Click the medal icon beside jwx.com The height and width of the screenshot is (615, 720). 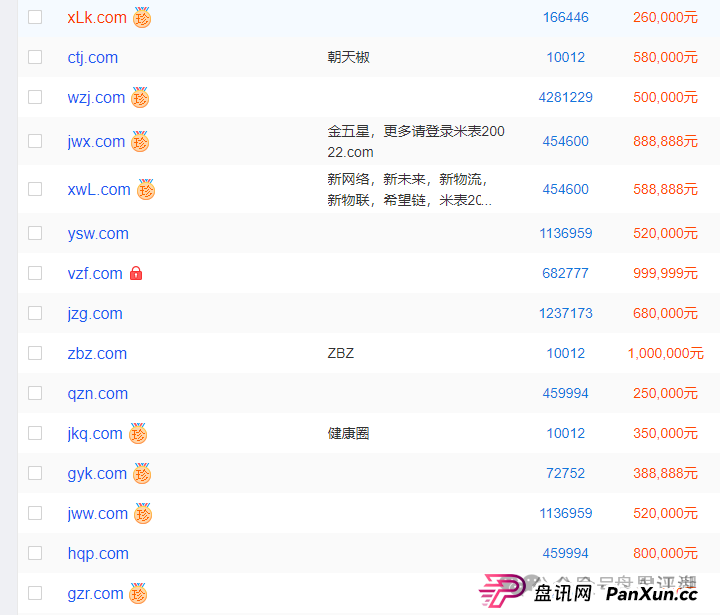coord(140,142)
